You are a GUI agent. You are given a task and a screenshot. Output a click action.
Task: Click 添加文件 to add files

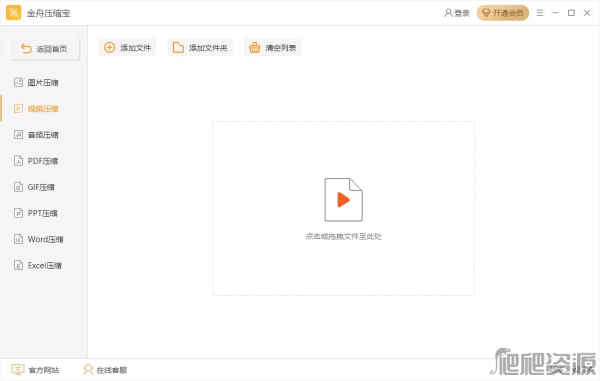127,47
